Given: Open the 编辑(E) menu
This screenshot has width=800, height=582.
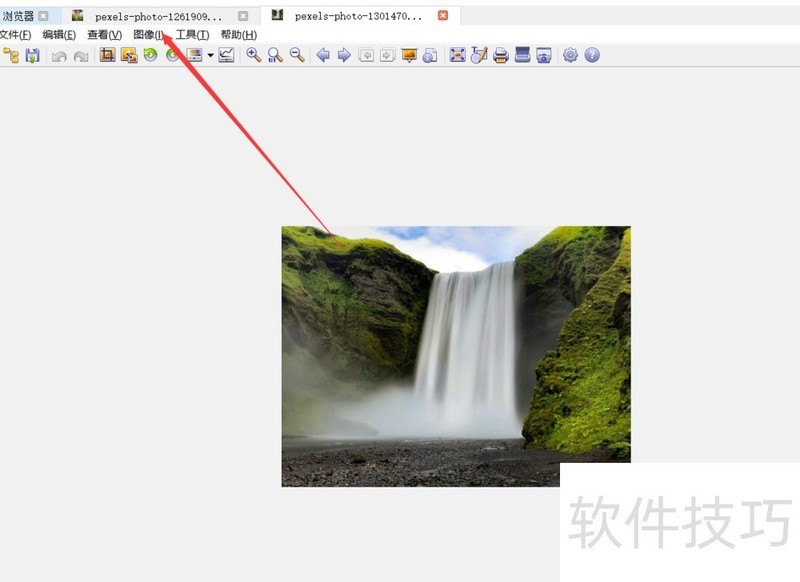Looking at the screenshot, I should (x=59, y=35).
